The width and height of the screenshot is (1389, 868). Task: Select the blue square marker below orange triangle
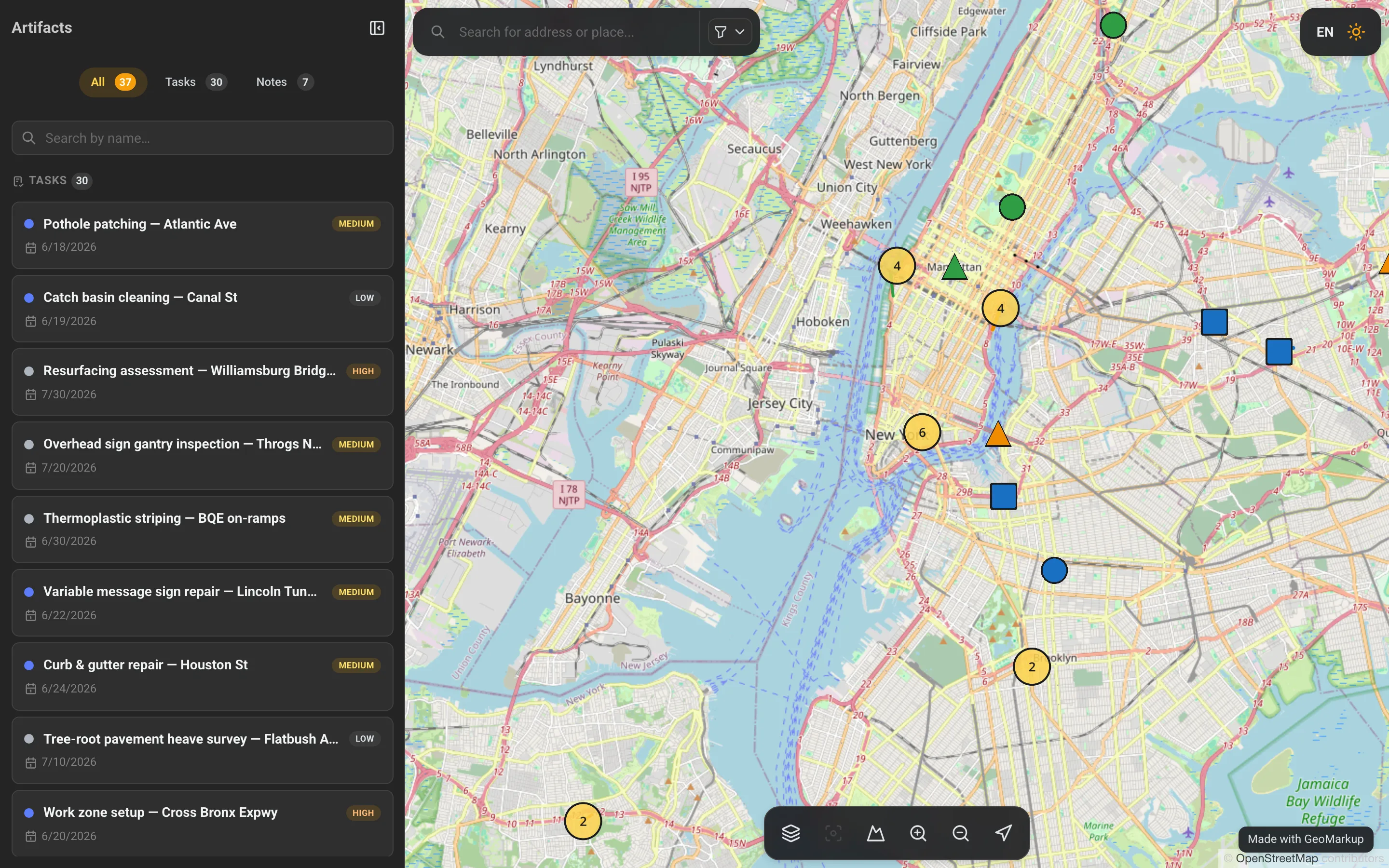click(1003, 497)
